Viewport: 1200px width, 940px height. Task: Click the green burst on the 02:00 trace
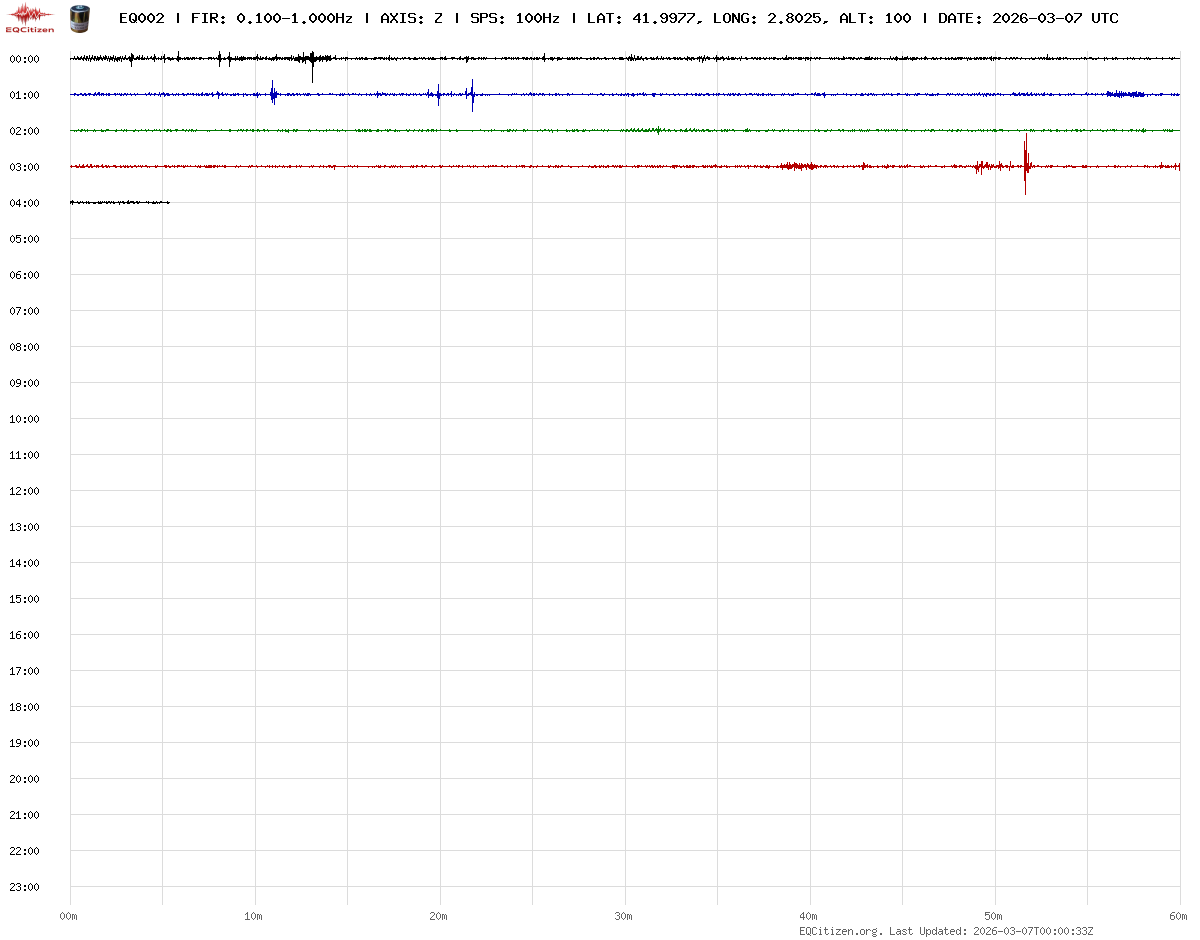click(x=657, y=129)
